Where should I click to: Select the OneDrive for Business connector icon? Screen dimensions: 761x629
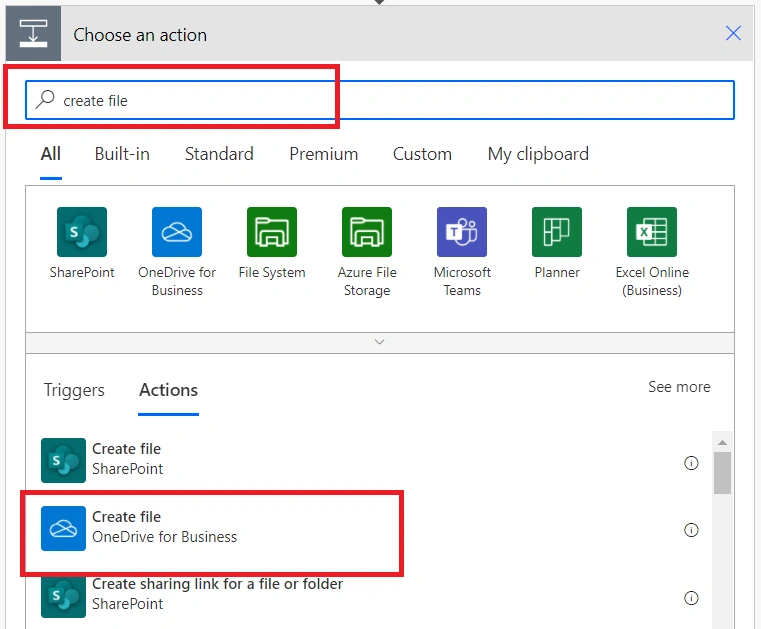coord(177,232)
